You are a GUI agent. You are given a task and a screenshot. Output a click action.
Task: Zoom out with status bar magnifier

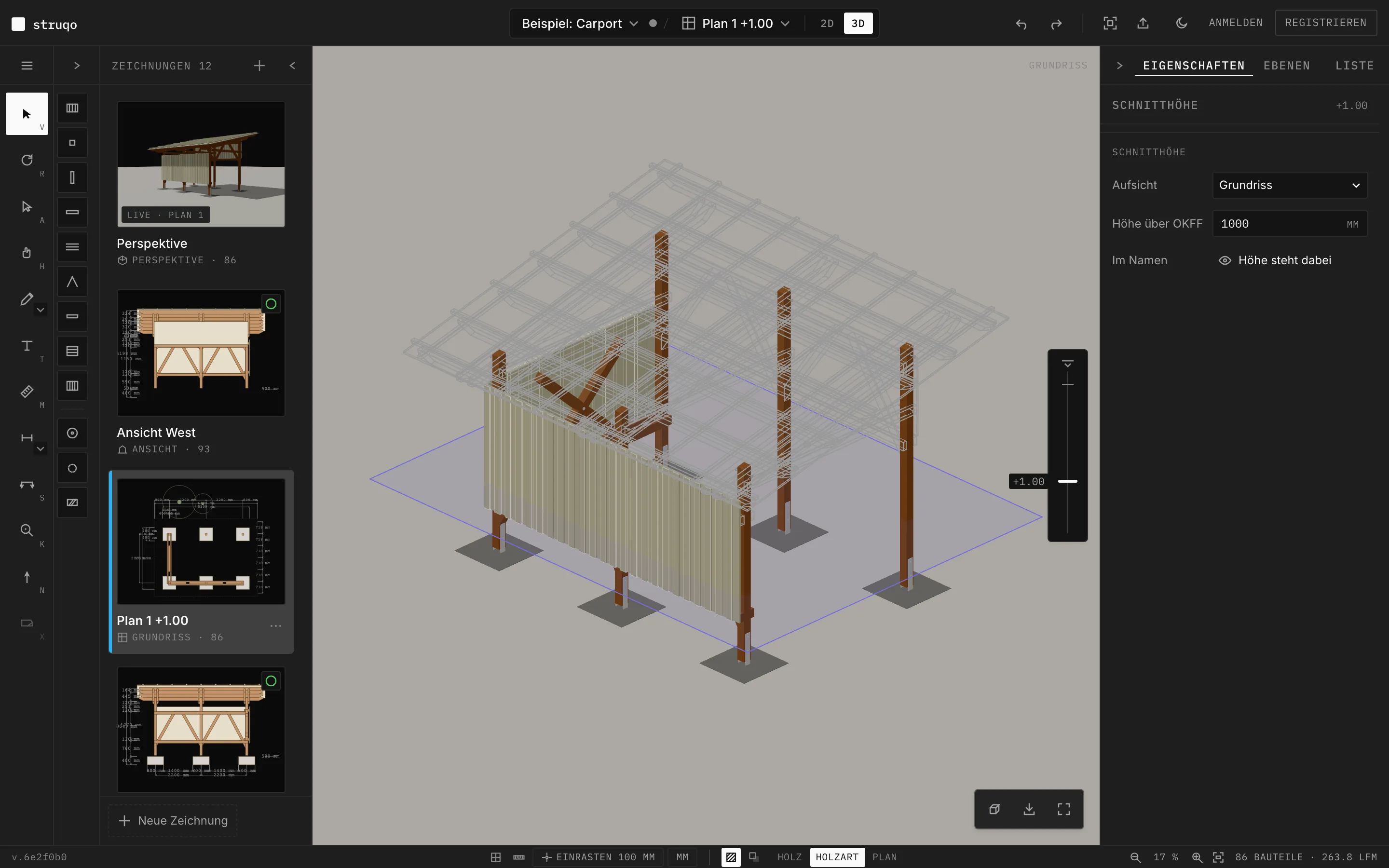pos(1135,857)
